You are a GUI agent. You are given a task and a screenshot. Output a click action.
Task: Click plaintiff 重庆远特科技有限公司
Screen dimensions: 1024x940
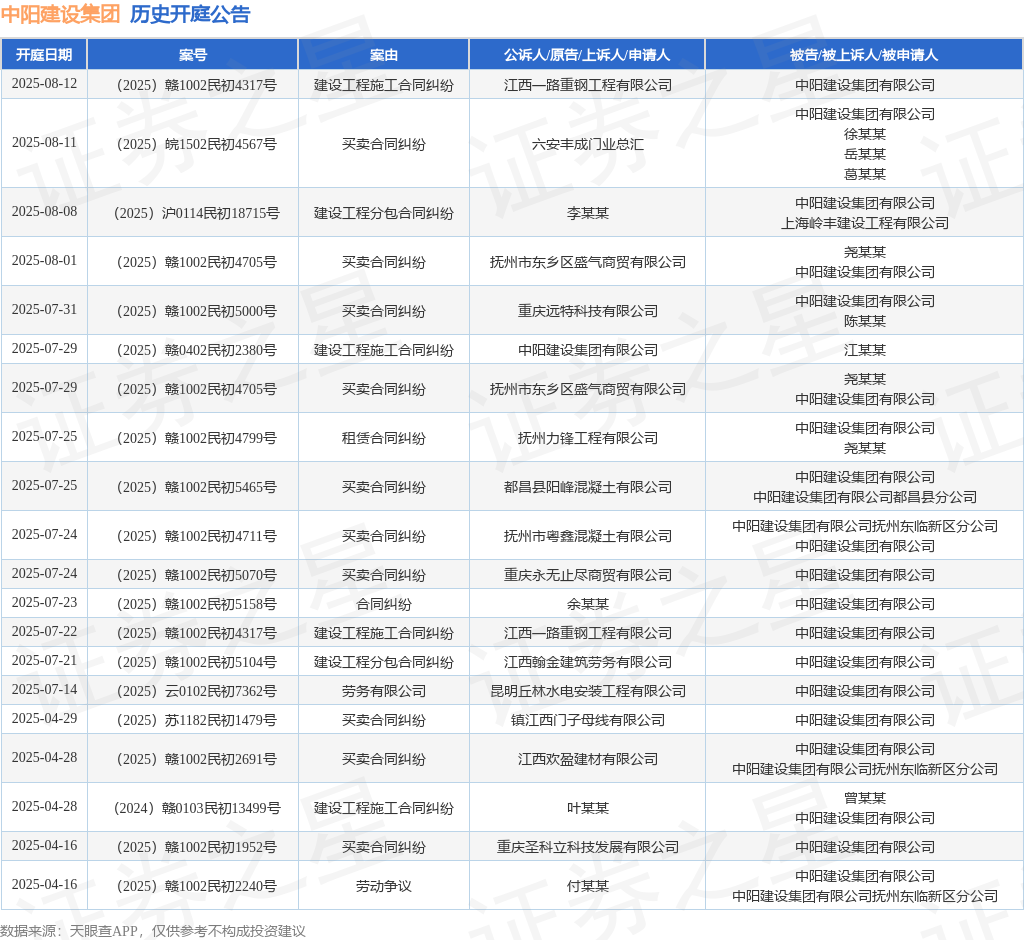pyautogui.click(x=587, y=312)
